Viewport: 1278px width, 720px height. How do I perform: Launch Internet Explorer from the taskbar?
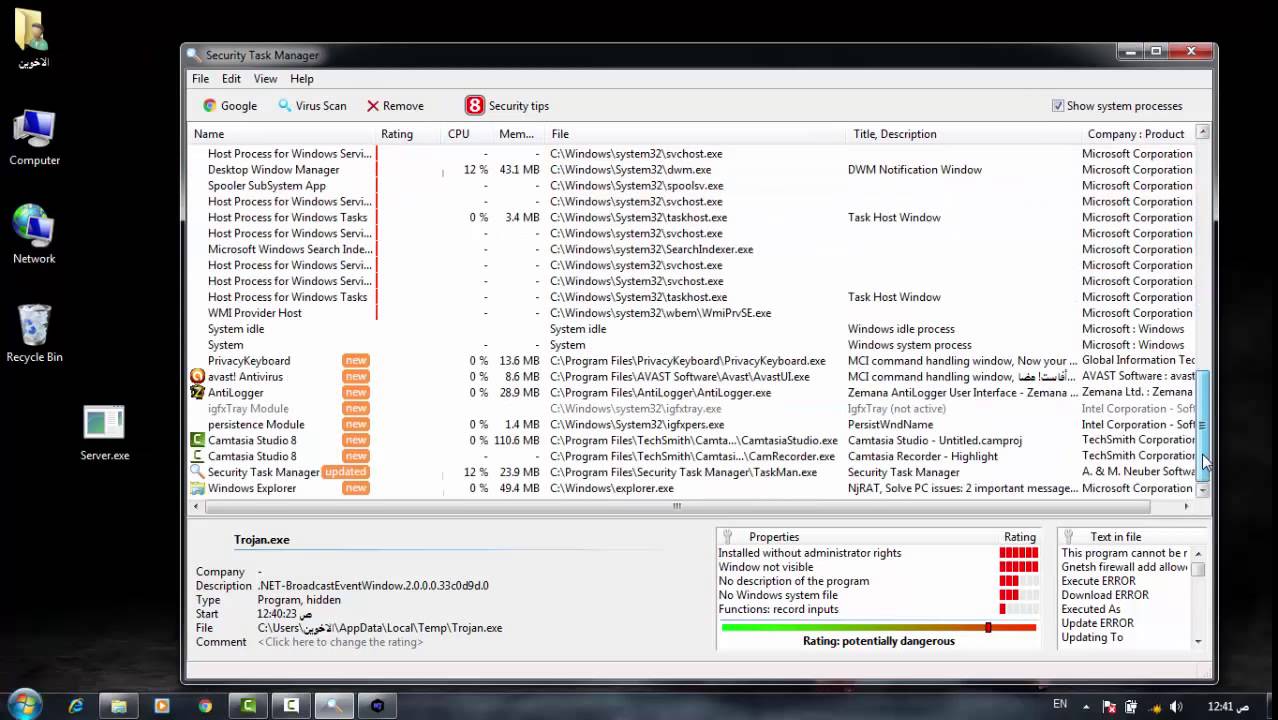[x=76, y=705]
